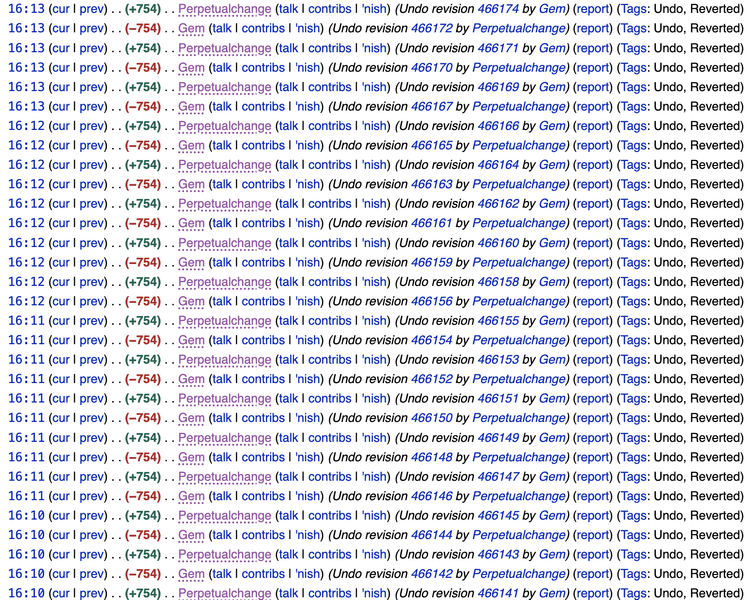754x600 pixels.
Task: Click italic 'Gem' in undo 466147 summary
Action: pyautogui.click(x=551, y=477)
